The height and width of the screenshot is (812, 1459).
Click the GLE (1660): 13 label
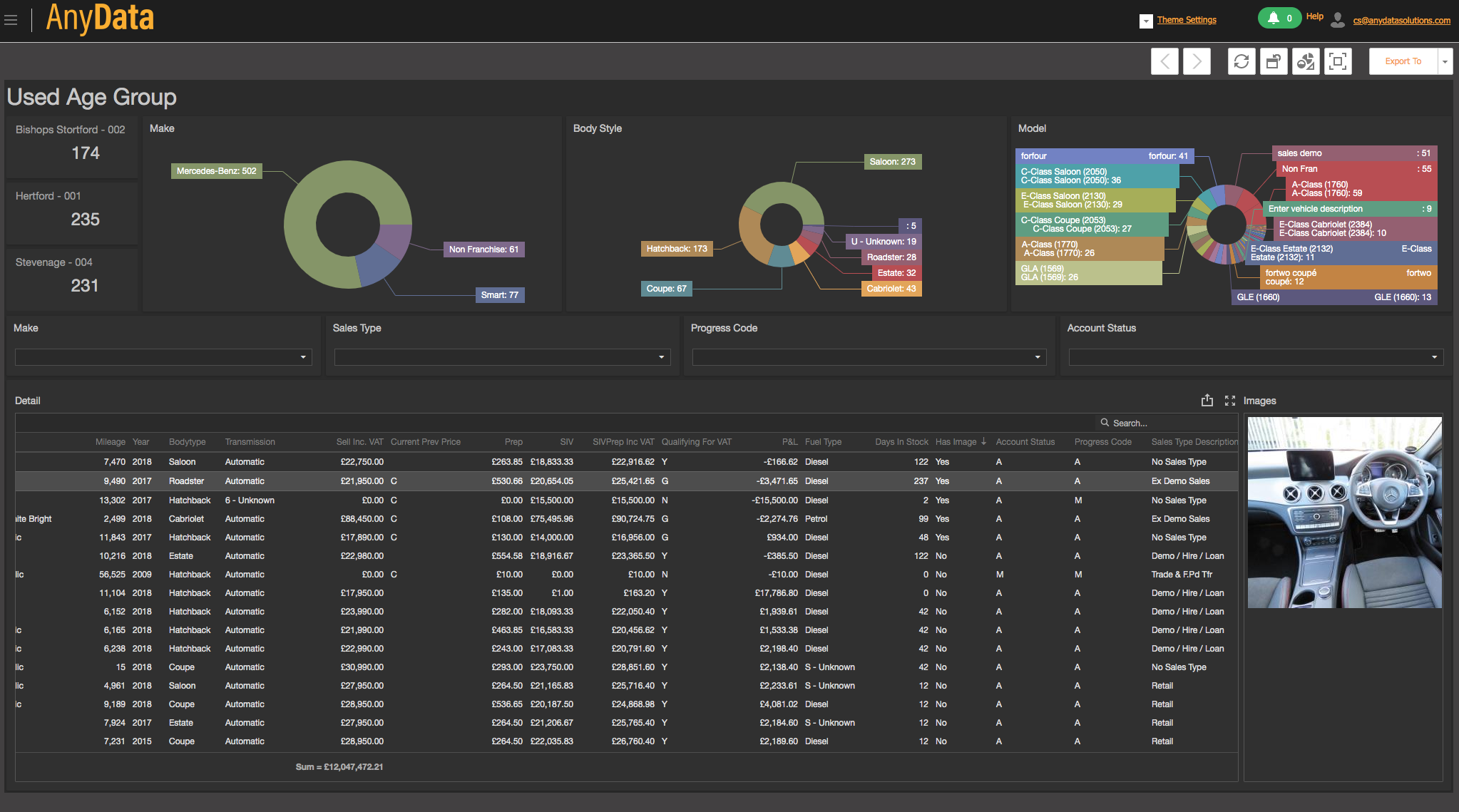tap(1333, 297)
